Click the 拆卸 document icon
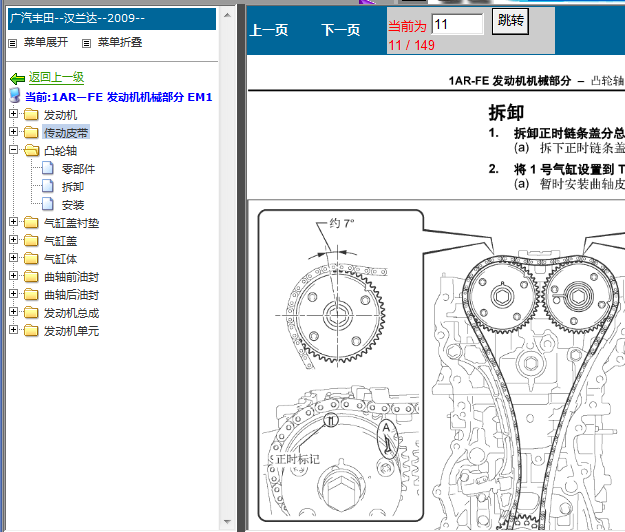This screenshot has height=532, width=625. (x=47, y=186)
